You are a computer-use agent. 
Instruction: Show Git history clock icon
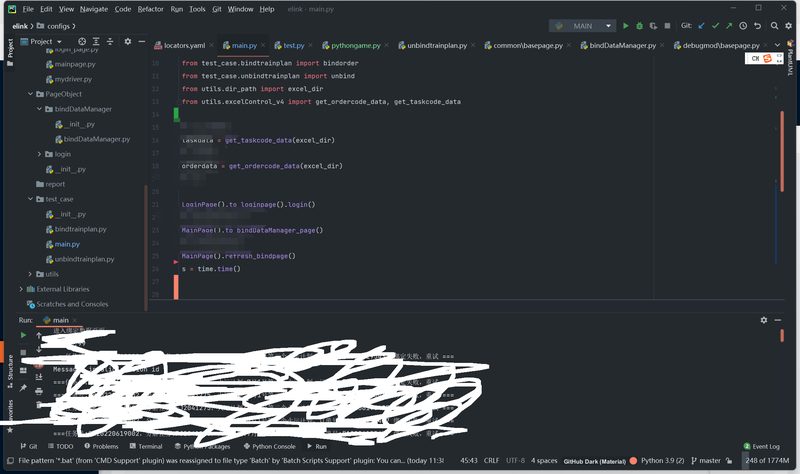(x=743, y=26)
